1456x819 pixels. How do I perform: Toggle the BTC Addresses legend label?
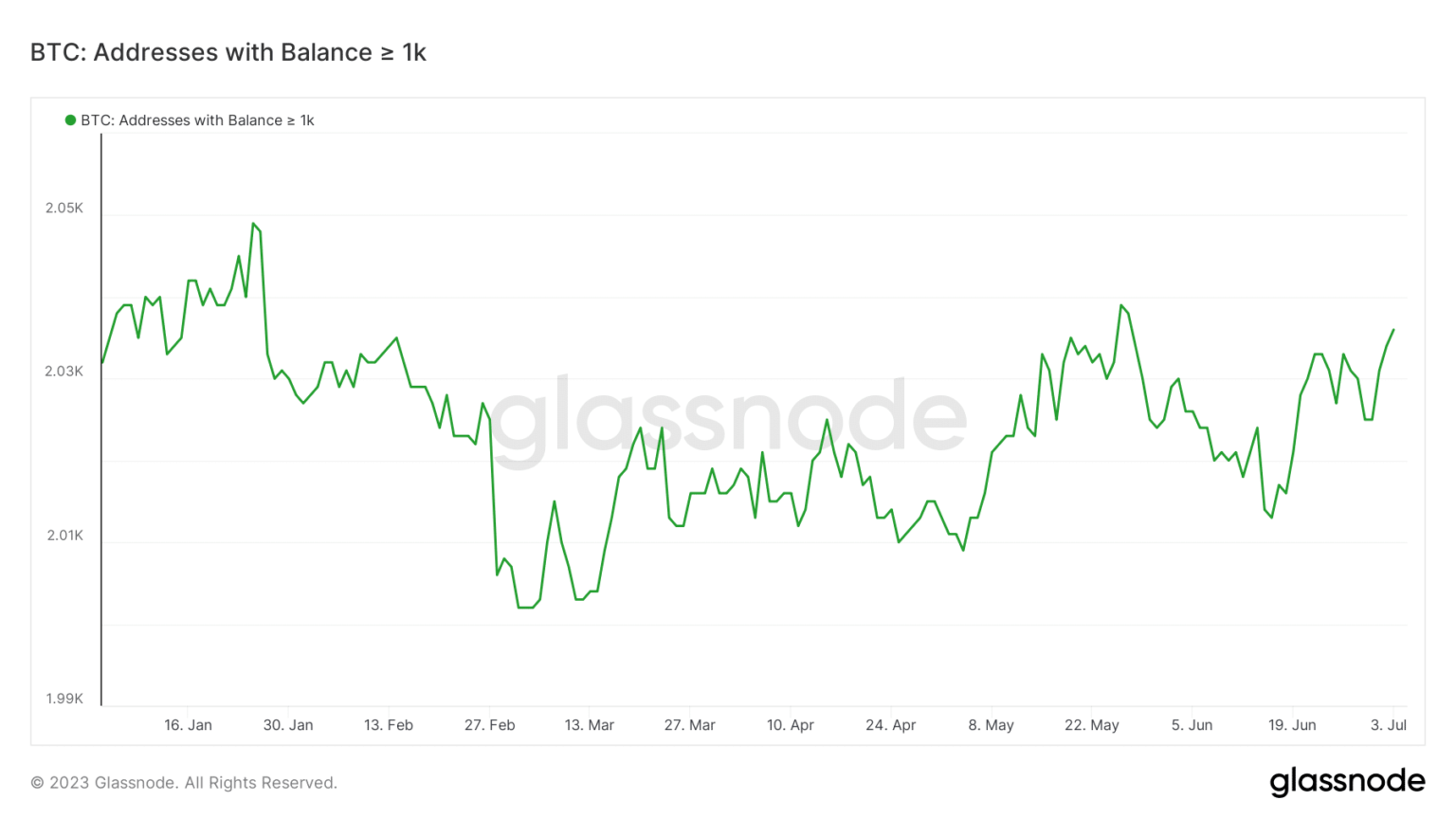[197, 120]
